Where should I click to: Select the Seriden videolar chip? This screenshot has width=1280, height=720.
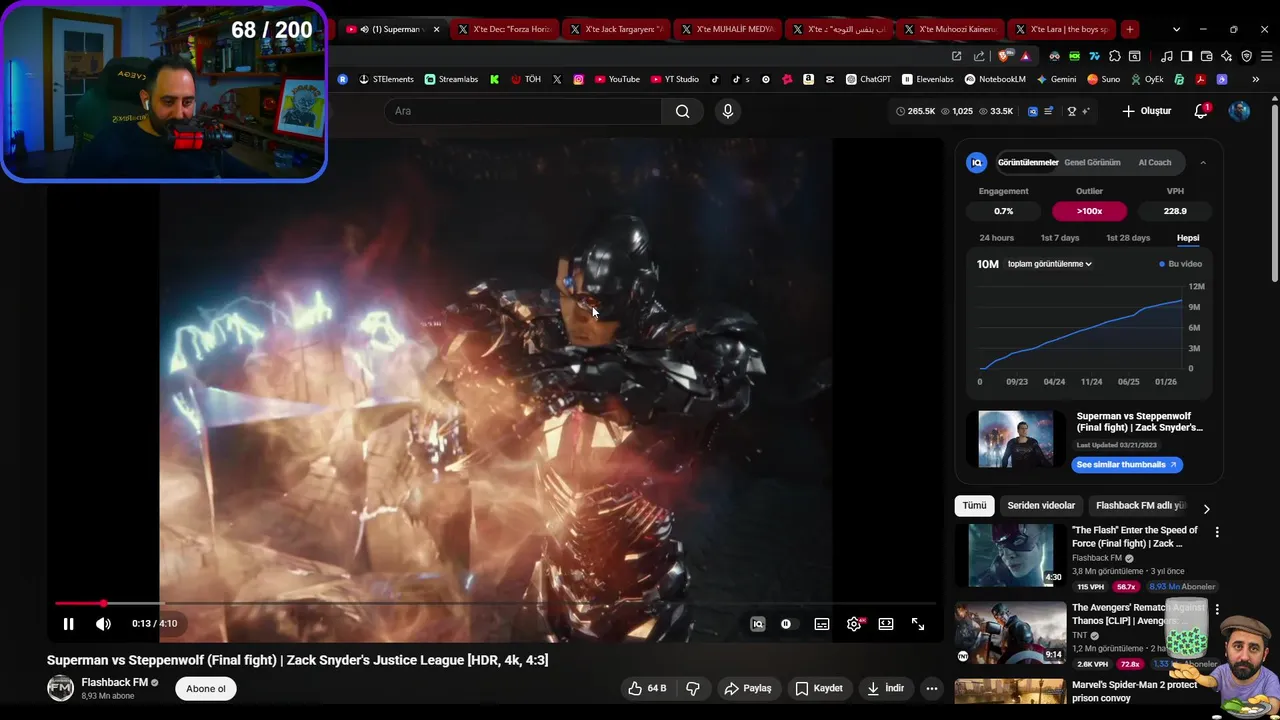pyautogui.click(x=1041, y=506)
